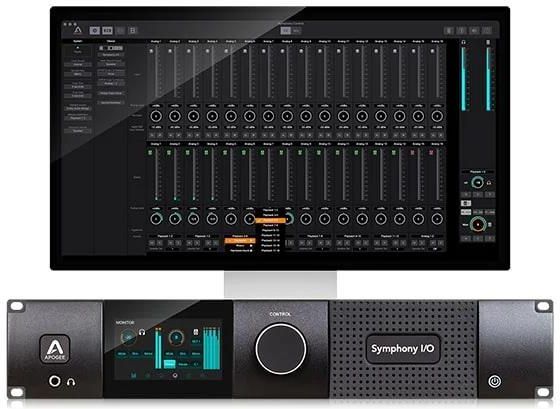Toggle the Analog 1 input channel checkbox

coord(151,51)
